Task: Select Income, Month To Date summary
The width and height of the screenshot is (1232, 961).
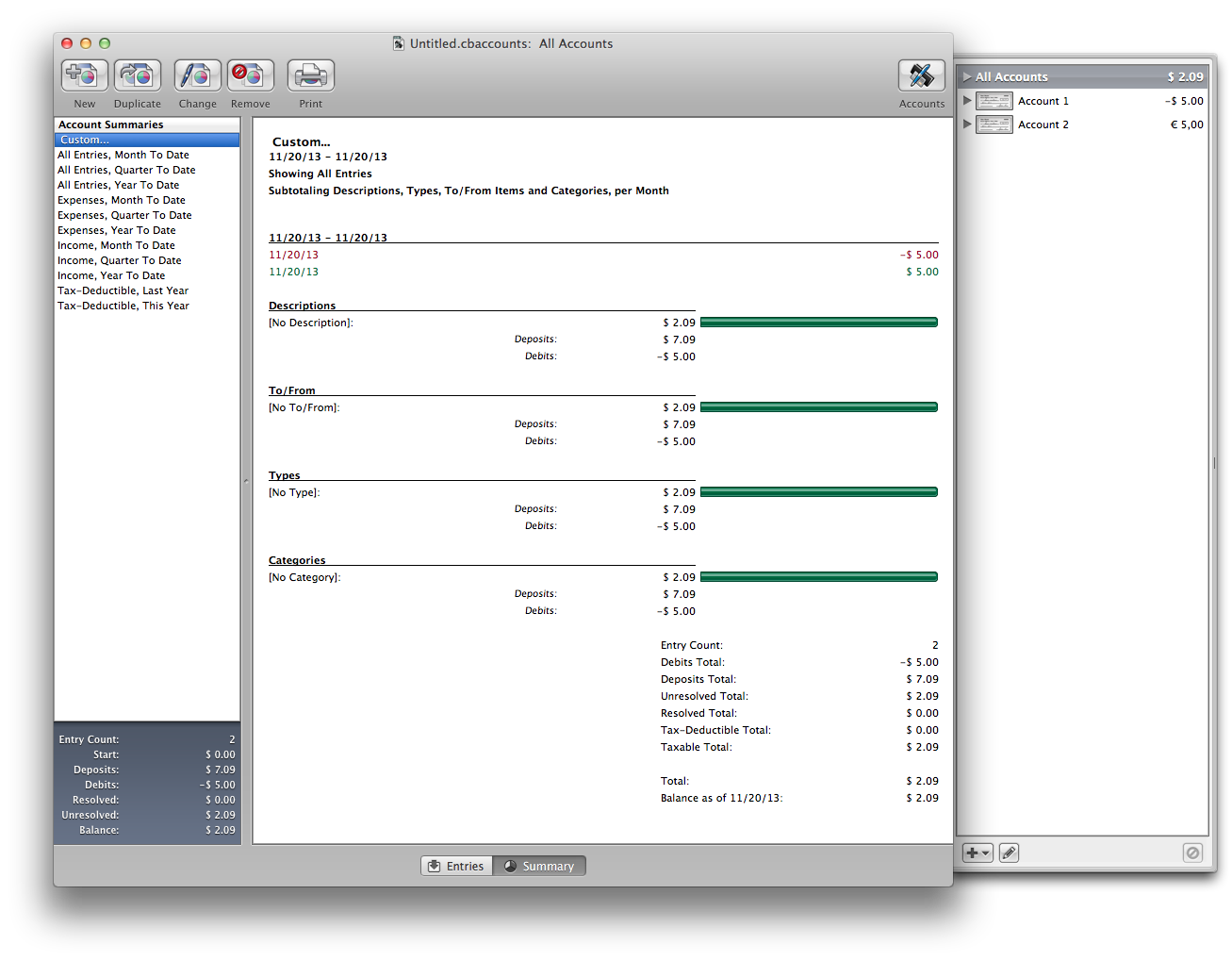Action: [x=147, y=245]
